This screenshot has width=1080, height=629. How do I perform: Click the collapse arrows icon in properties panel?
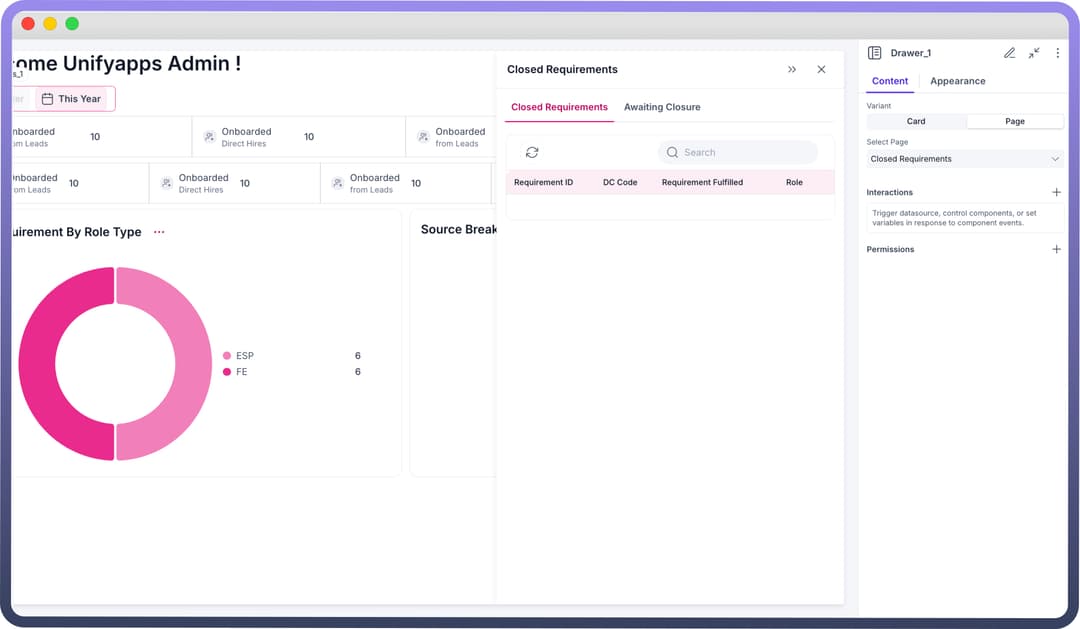click(x=1034, y=53)
